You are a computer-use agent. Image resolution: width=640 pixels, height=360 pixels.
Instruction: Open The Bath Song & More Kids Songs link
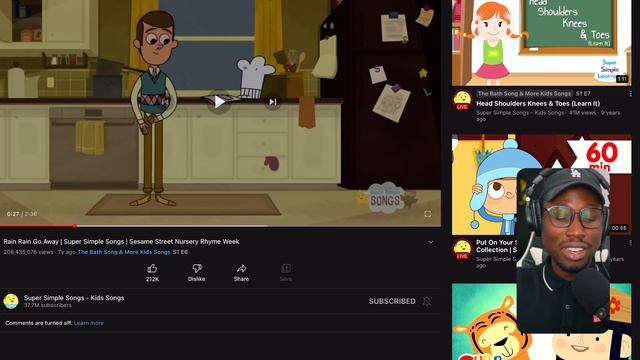(x=124, y=252)
